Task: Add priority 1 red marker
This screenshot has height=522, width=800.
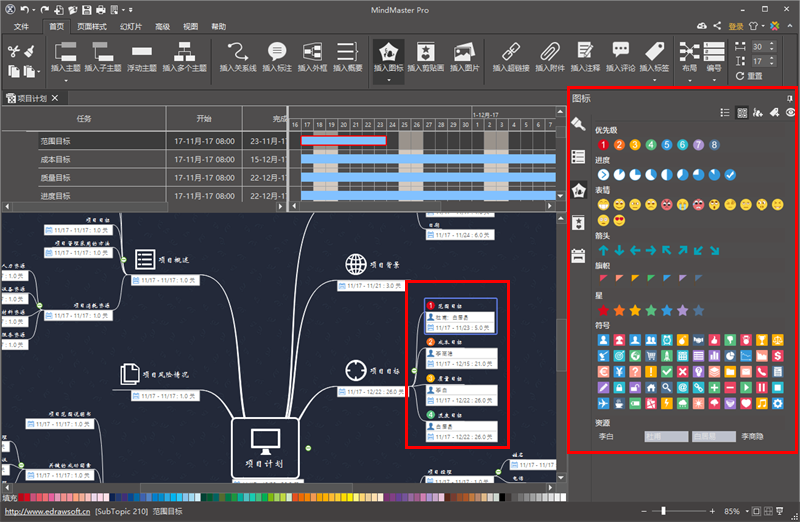Action: tap(603, 145)
